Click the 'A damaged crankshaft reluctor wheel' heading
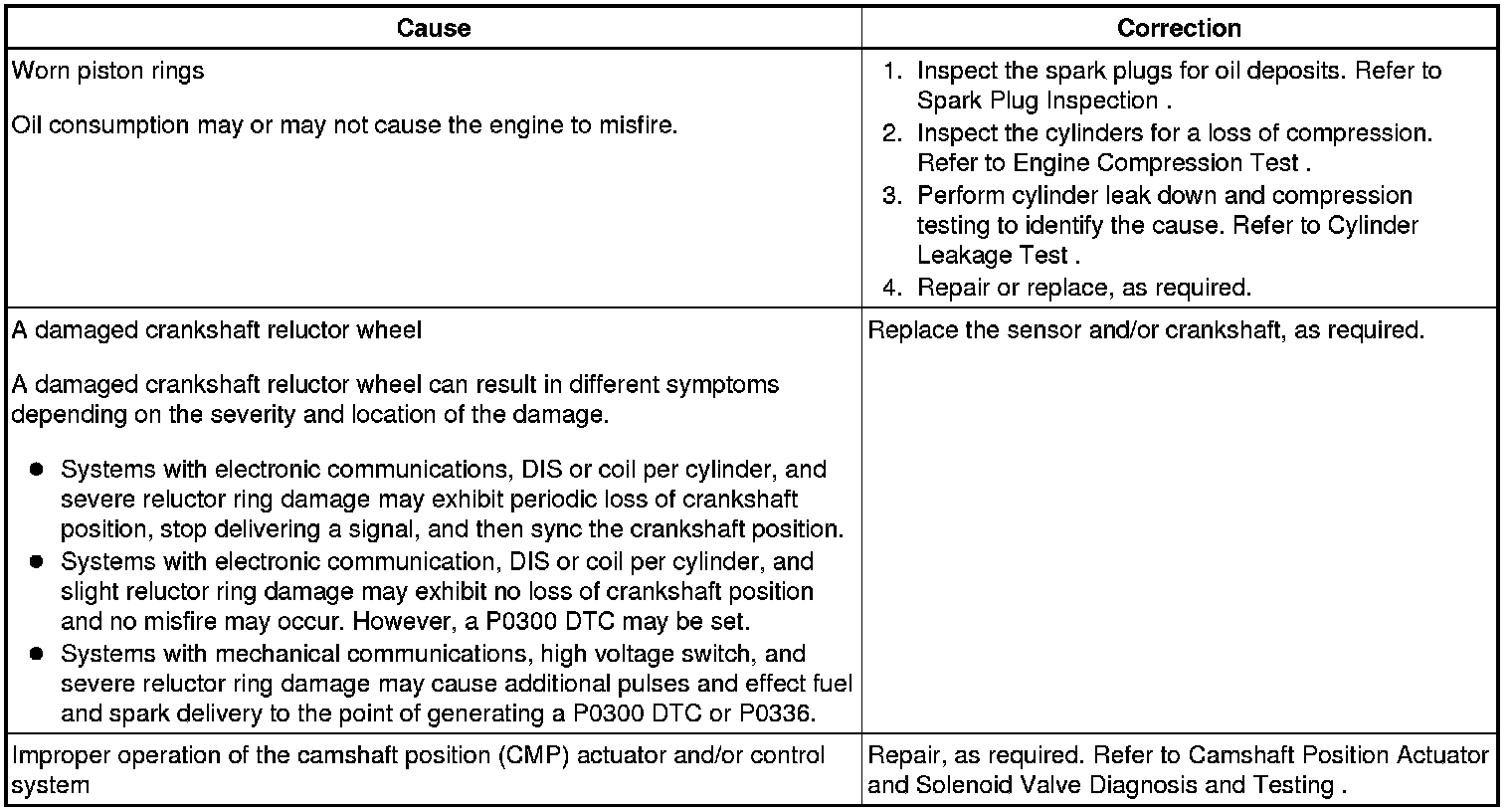The width and height of the screenshot is (1512, 812). point(216,330)
